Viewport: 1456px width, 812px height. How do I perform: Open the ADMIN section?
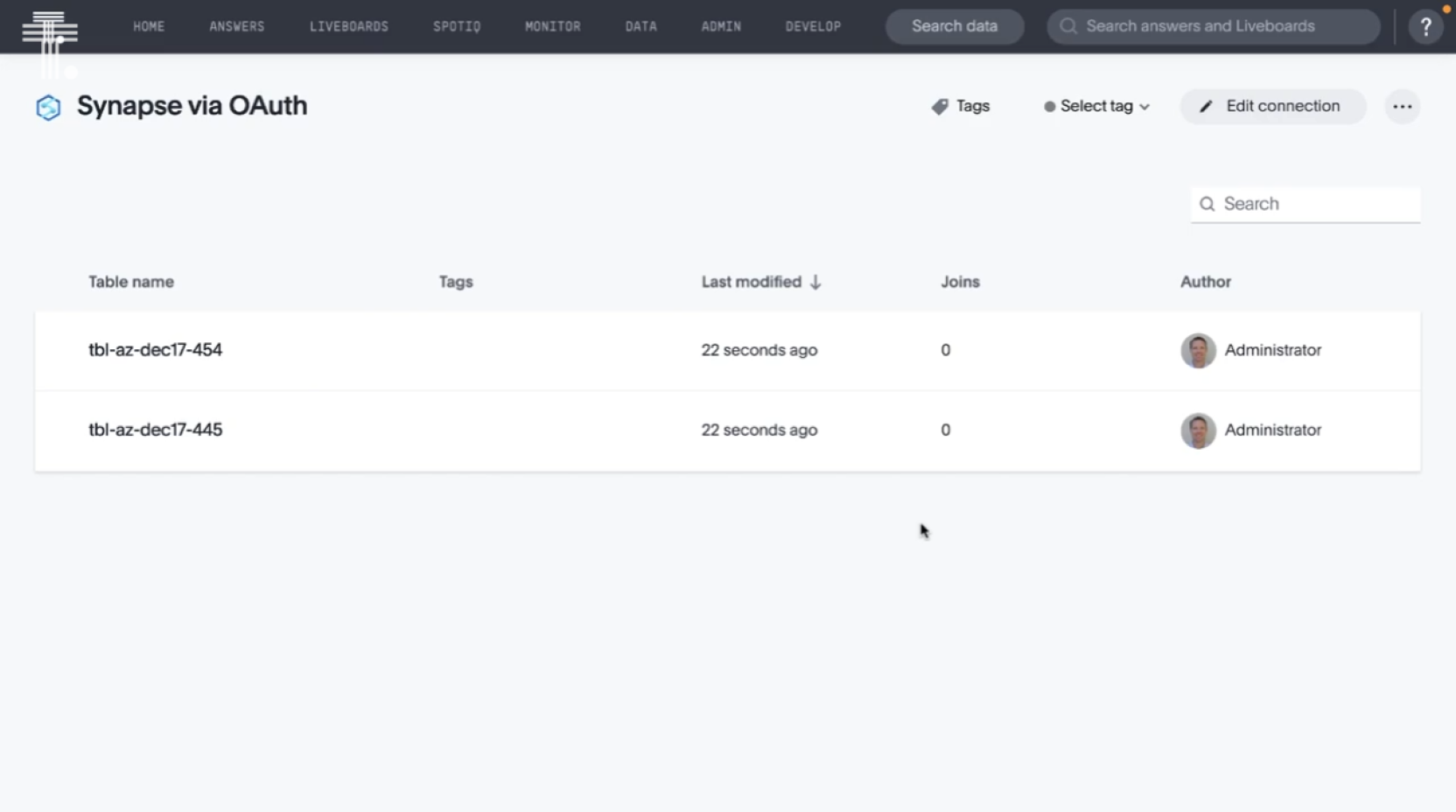pos(721,26)
